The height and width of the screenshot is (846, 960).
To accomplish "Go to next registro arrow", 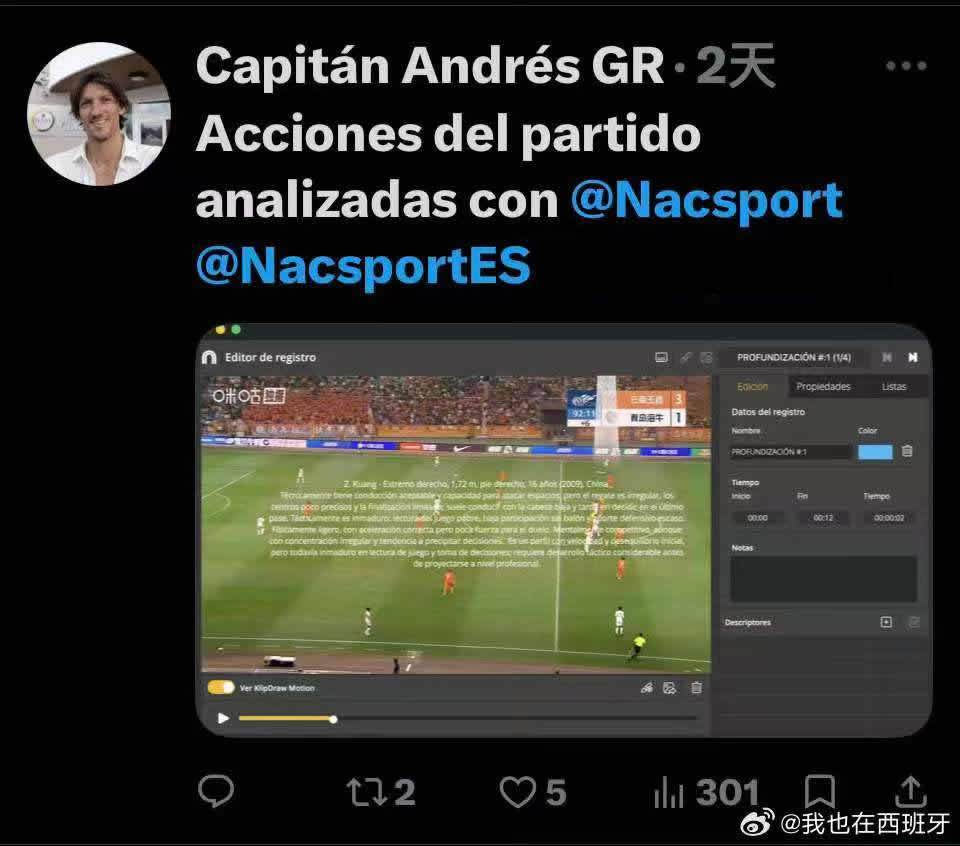I will (912, 357).
